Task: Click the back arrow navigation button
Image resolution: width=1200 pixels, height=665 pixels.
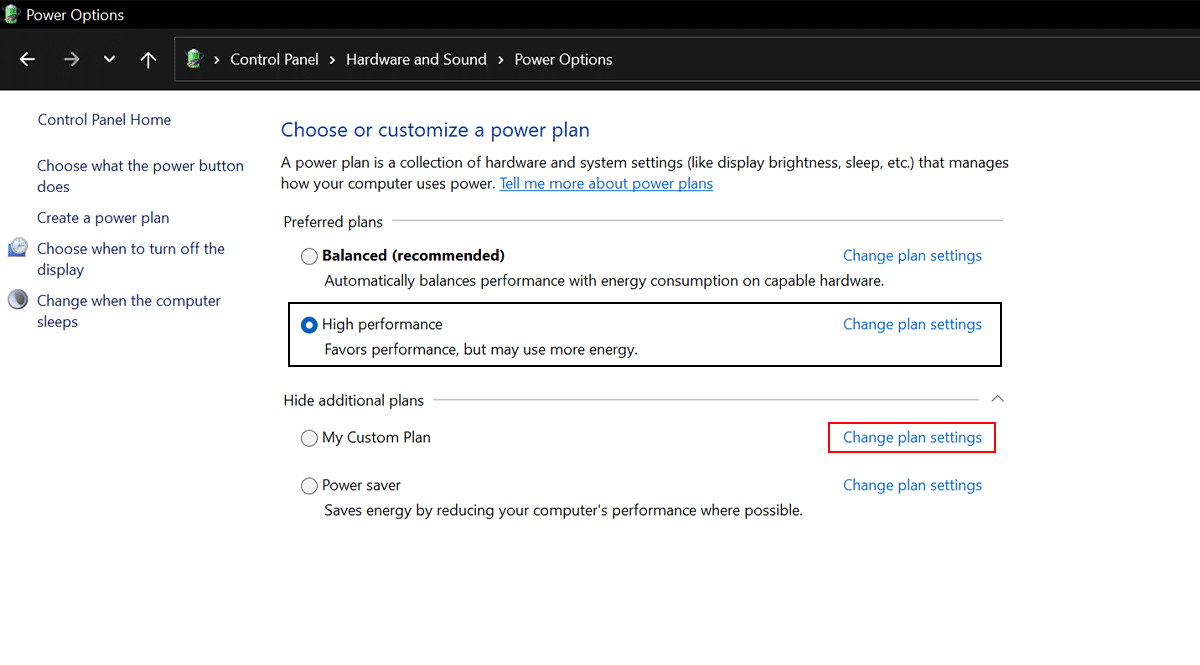Action: (x=27, y=59)
